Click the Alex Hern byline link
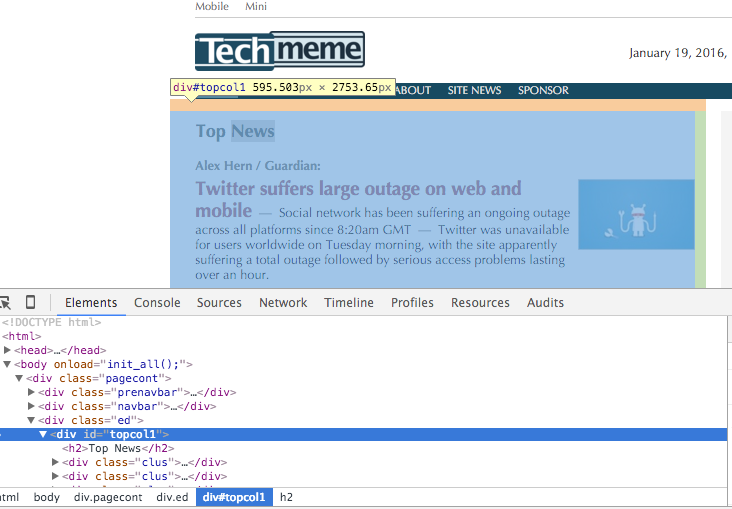The width and height of the screenshot is (732, 509). pos(224,166)
